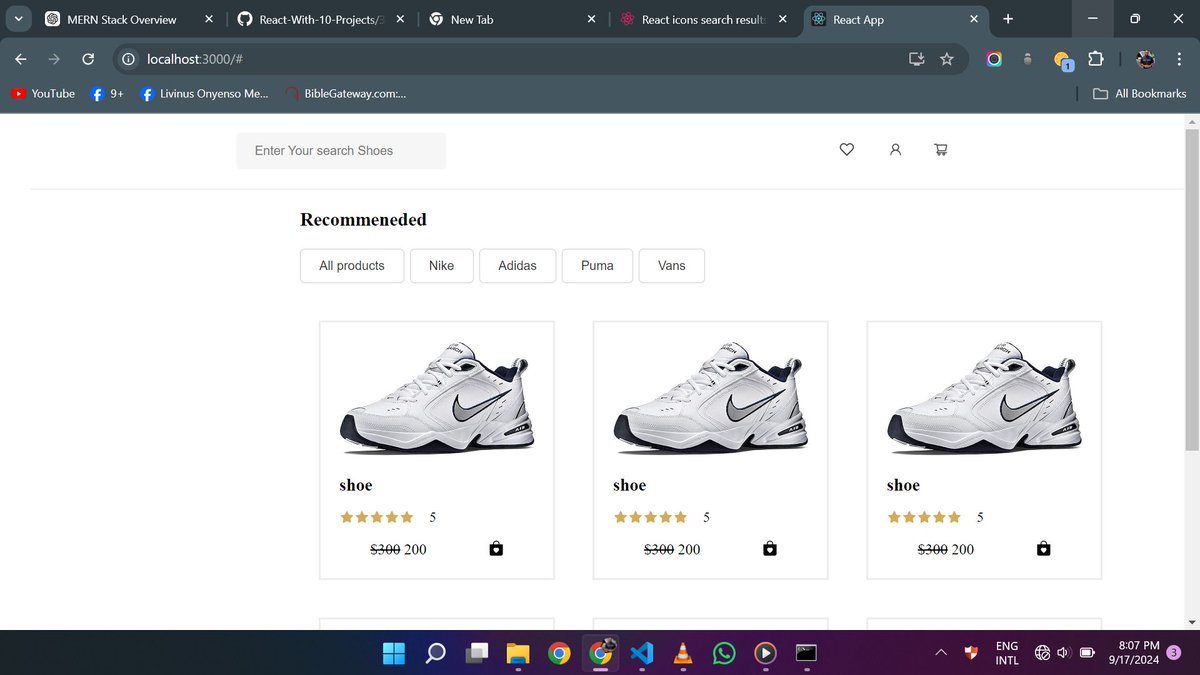1200x675 pixels.
Task: Open YouTube bookmark
Action: 43,94
